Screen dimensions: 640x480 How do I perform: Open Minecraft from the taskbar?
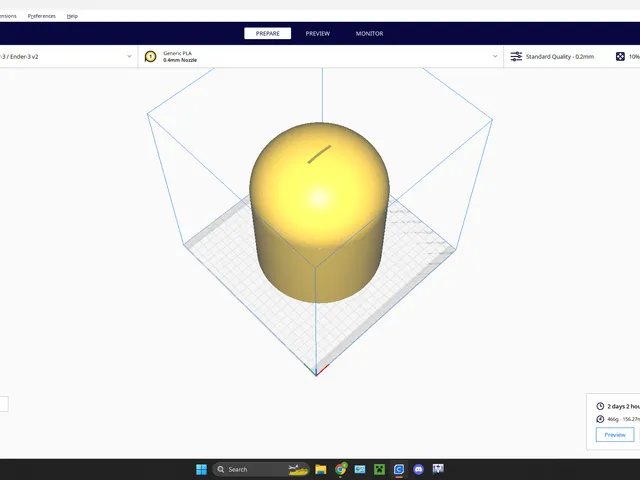(x=380, y=469)
